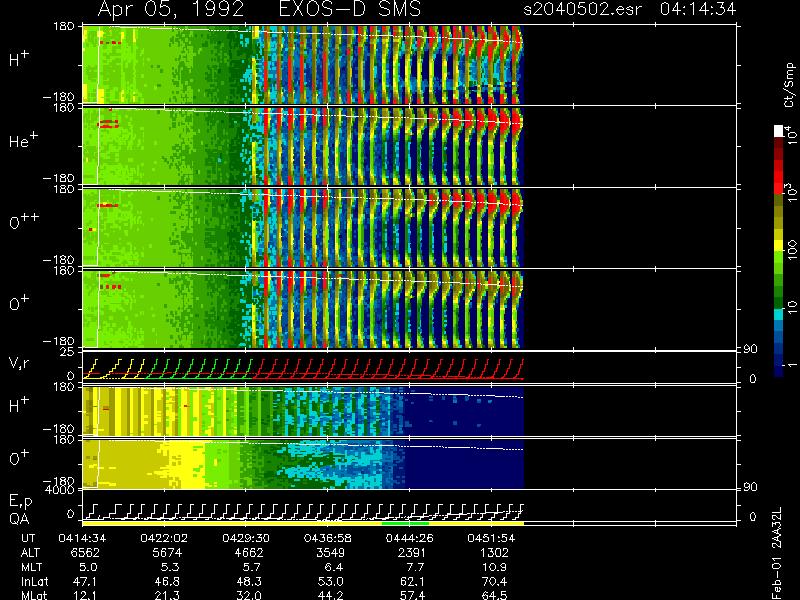The image size is (800, 600).
Task: Click the 'MLT' row label
Action: pyautogui.click(x=31, y=567)
